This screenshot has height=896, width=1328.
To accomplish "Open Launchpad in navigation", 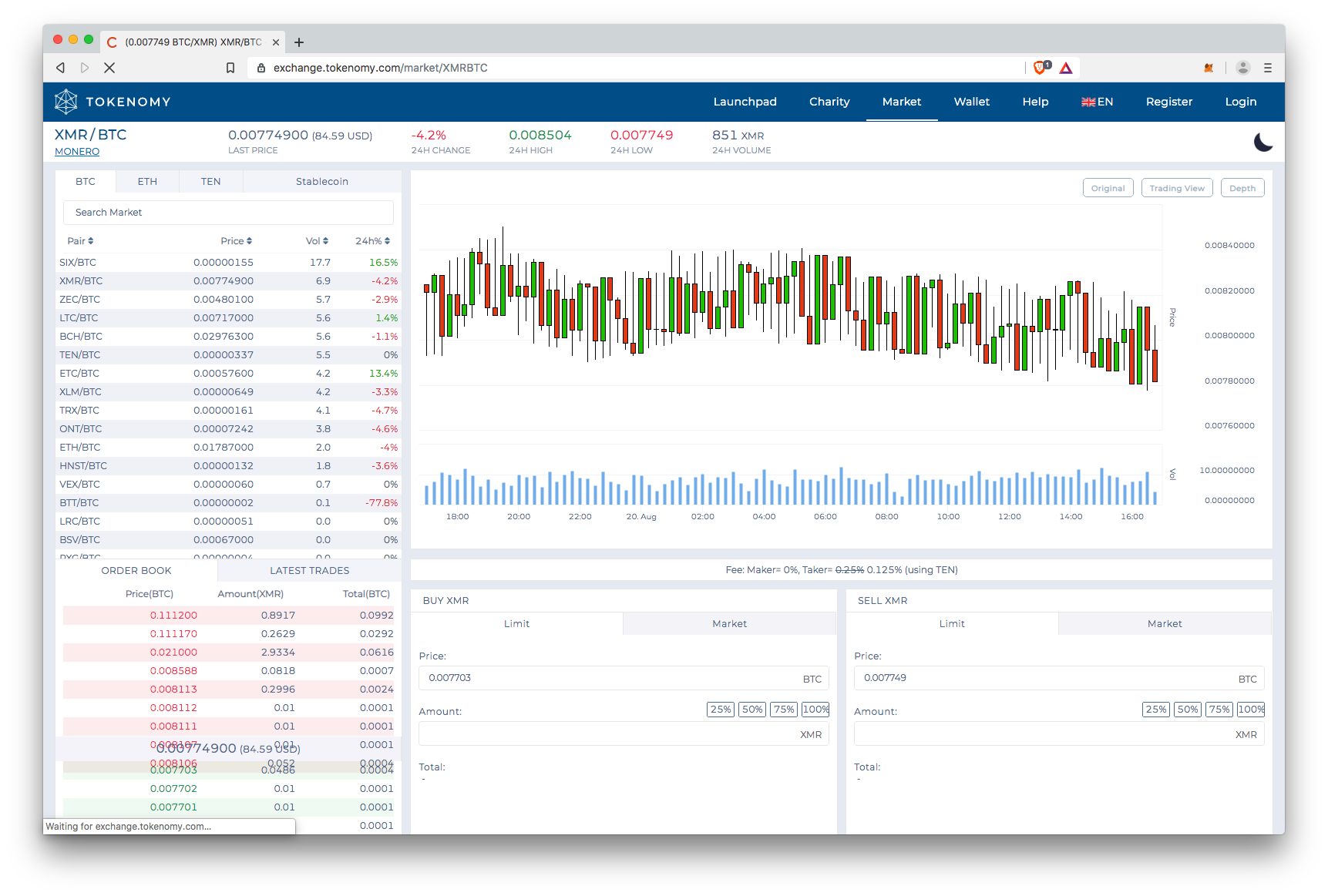I will 745,102.
